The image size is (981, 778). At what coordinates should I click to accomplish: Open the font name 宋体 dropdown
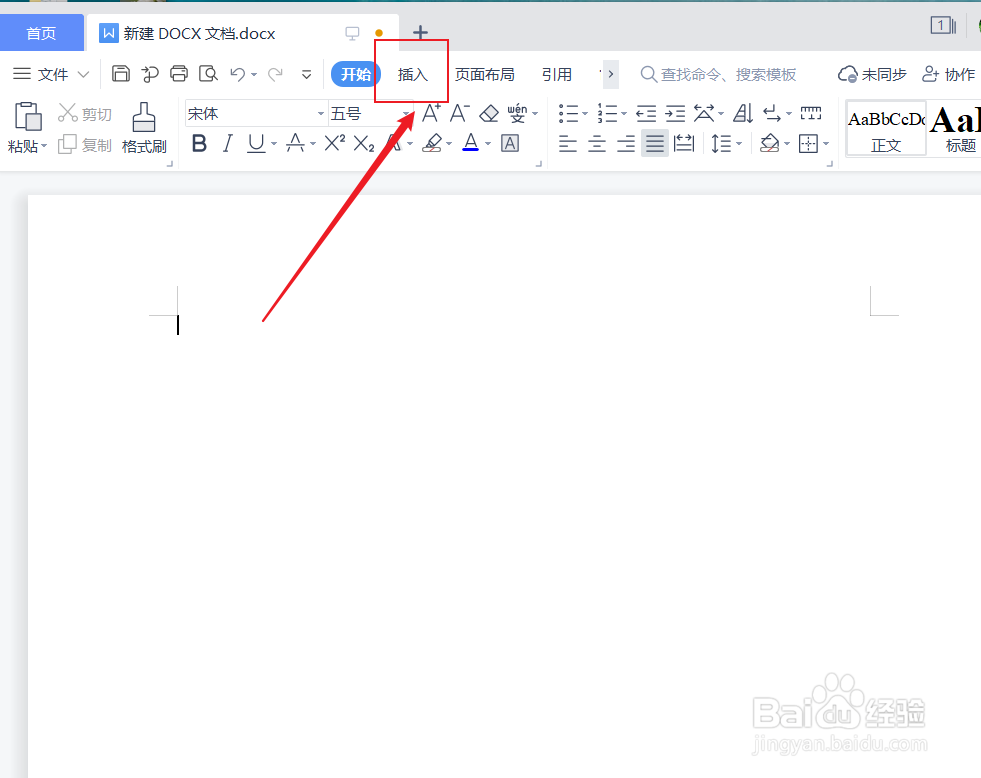click(x=320, y=114)
